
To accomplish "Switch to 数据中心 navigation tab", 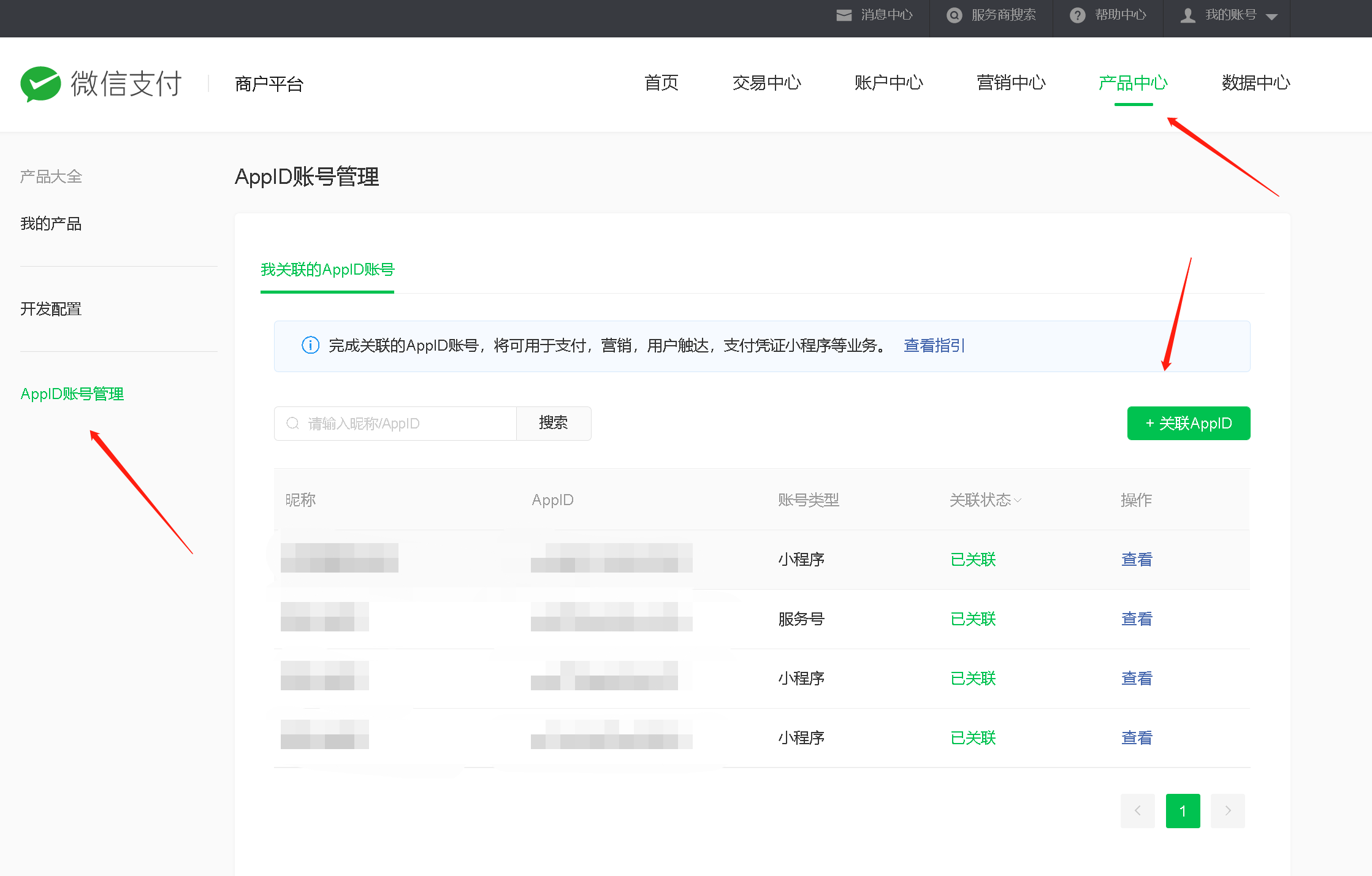I will point(1256,83).
